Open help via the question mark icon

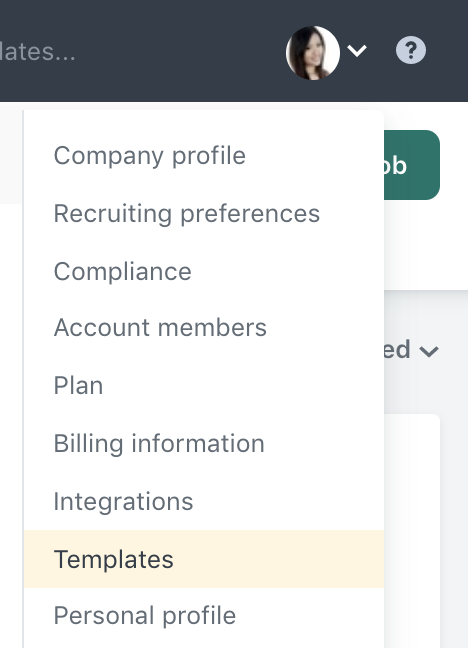411,50
